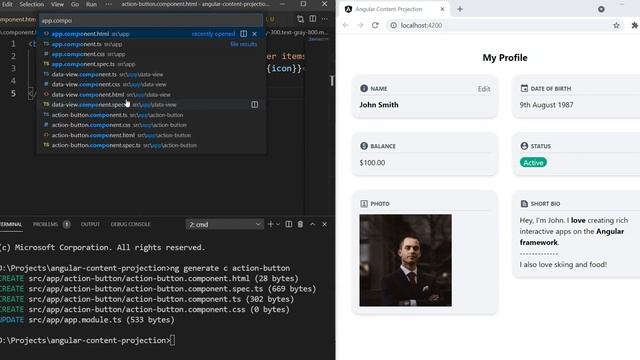This screenshot has width=640, height=360.
Task: Open a new browser tab
Action: [x=460, y=9]
